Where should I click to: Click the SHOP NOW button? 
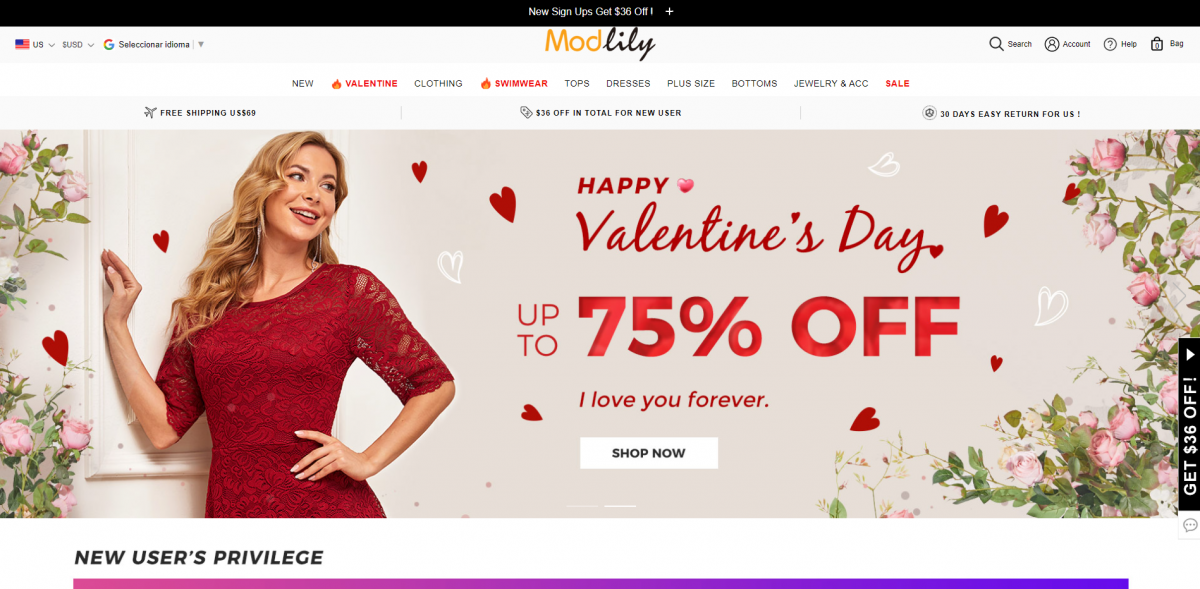(649, 453)
